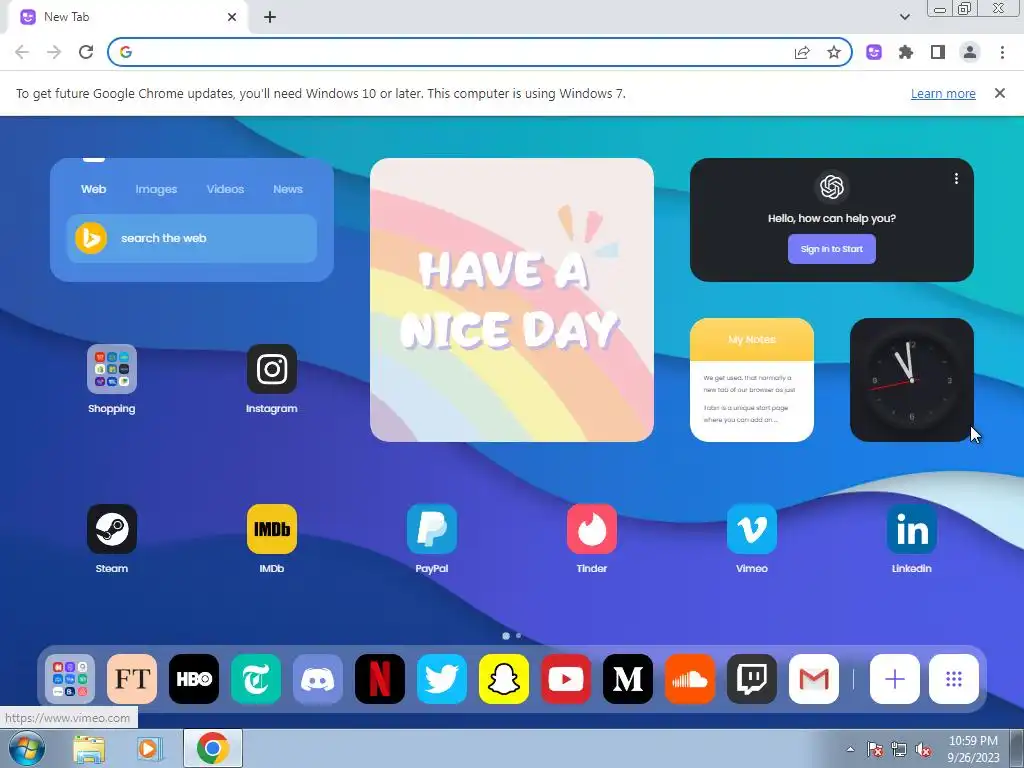Open a new tab with plus button

(x=270, y=17)
